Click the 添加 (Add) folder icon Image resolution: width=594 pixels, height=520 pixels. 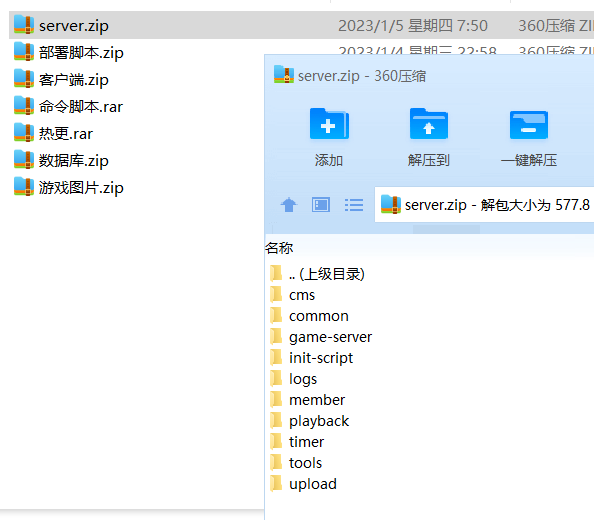[x=329, y=124]
